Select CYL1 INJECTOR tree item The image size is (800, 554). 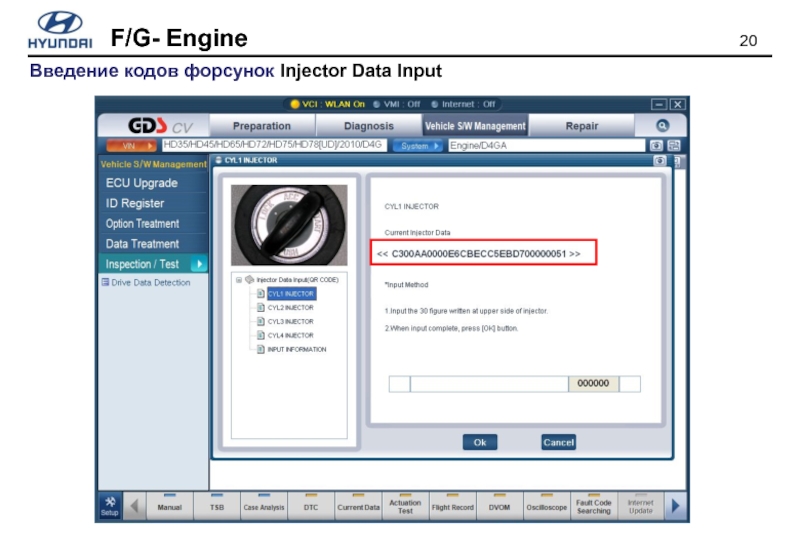coord(291,294)
